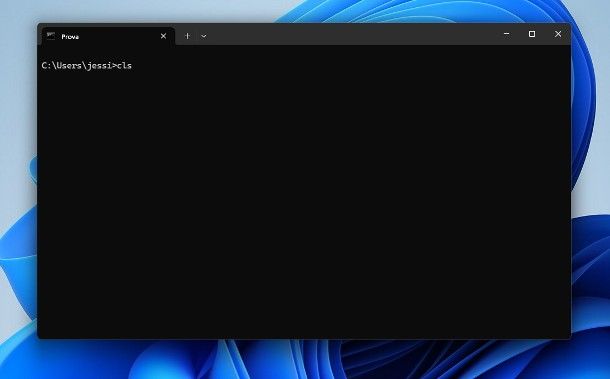Click the blank tab space between Prova and X
Image resolution: width=610 pixels, height=379 pixels.
point(119,36)
